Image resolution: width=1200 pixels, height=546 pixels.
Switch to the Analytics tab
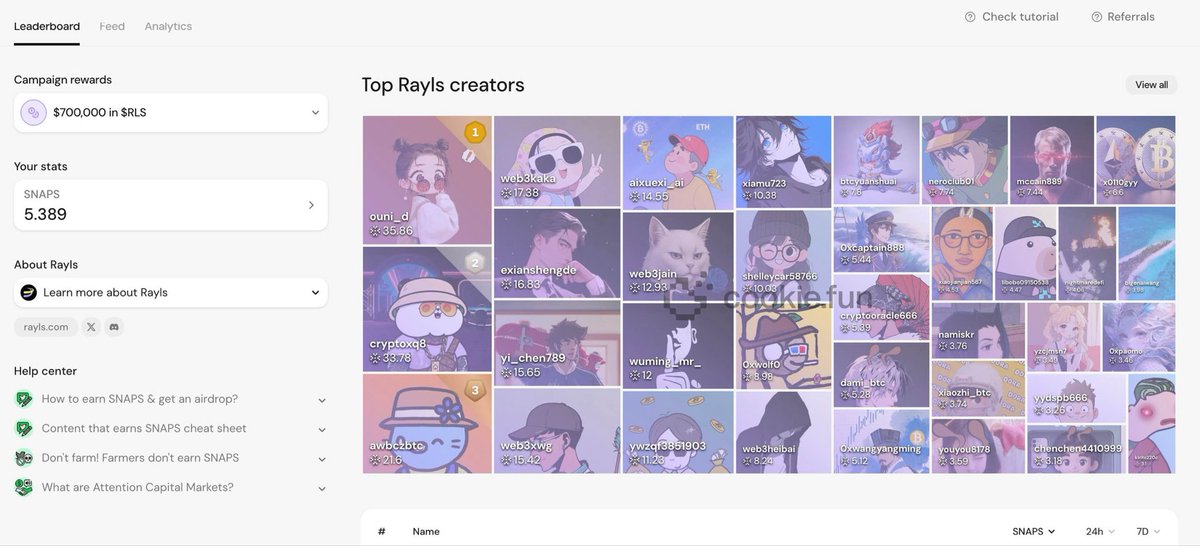click(168, 26)
